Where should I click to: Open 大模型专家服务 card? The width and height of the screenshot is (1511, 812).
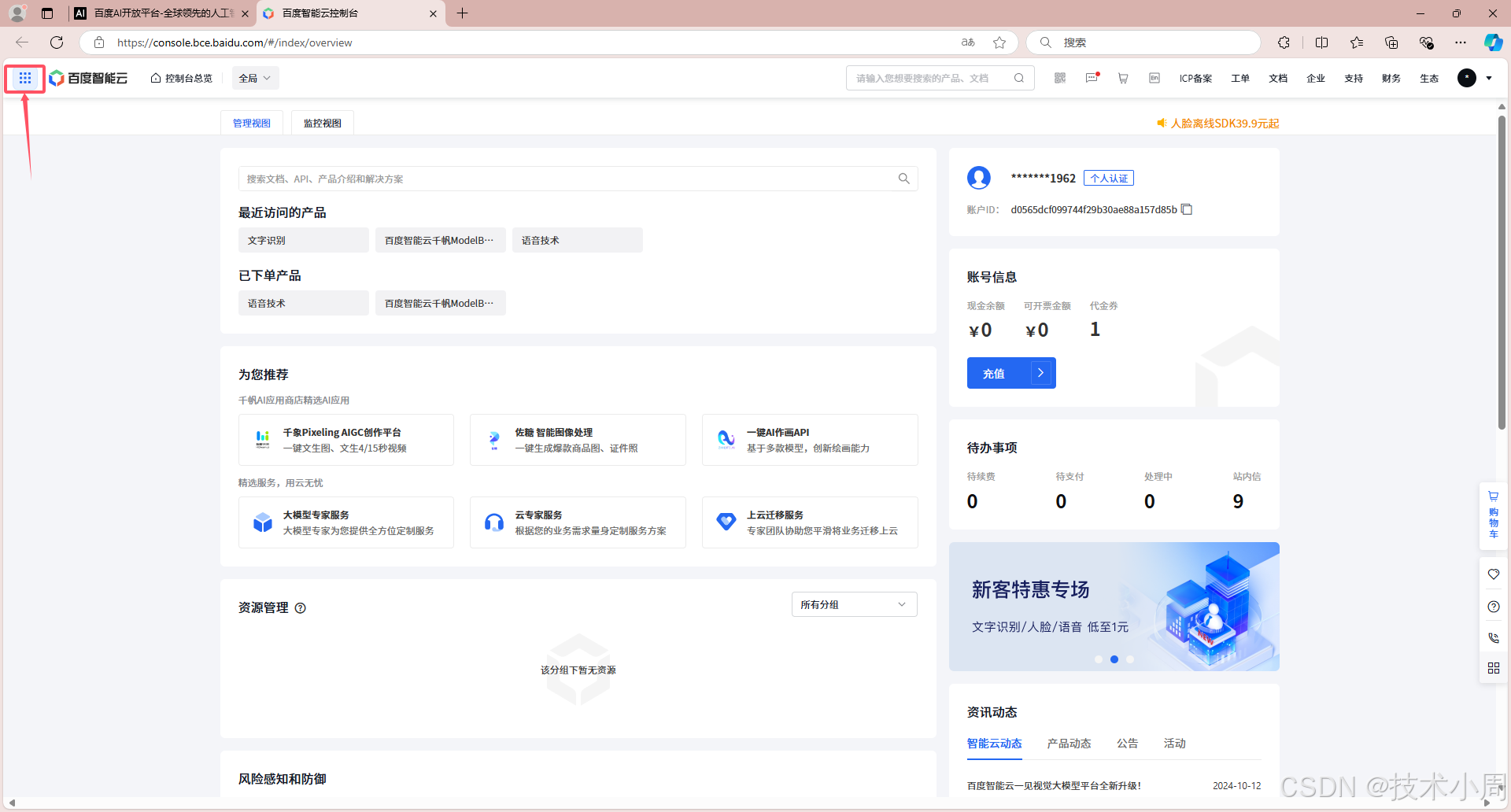pos(346,522)
